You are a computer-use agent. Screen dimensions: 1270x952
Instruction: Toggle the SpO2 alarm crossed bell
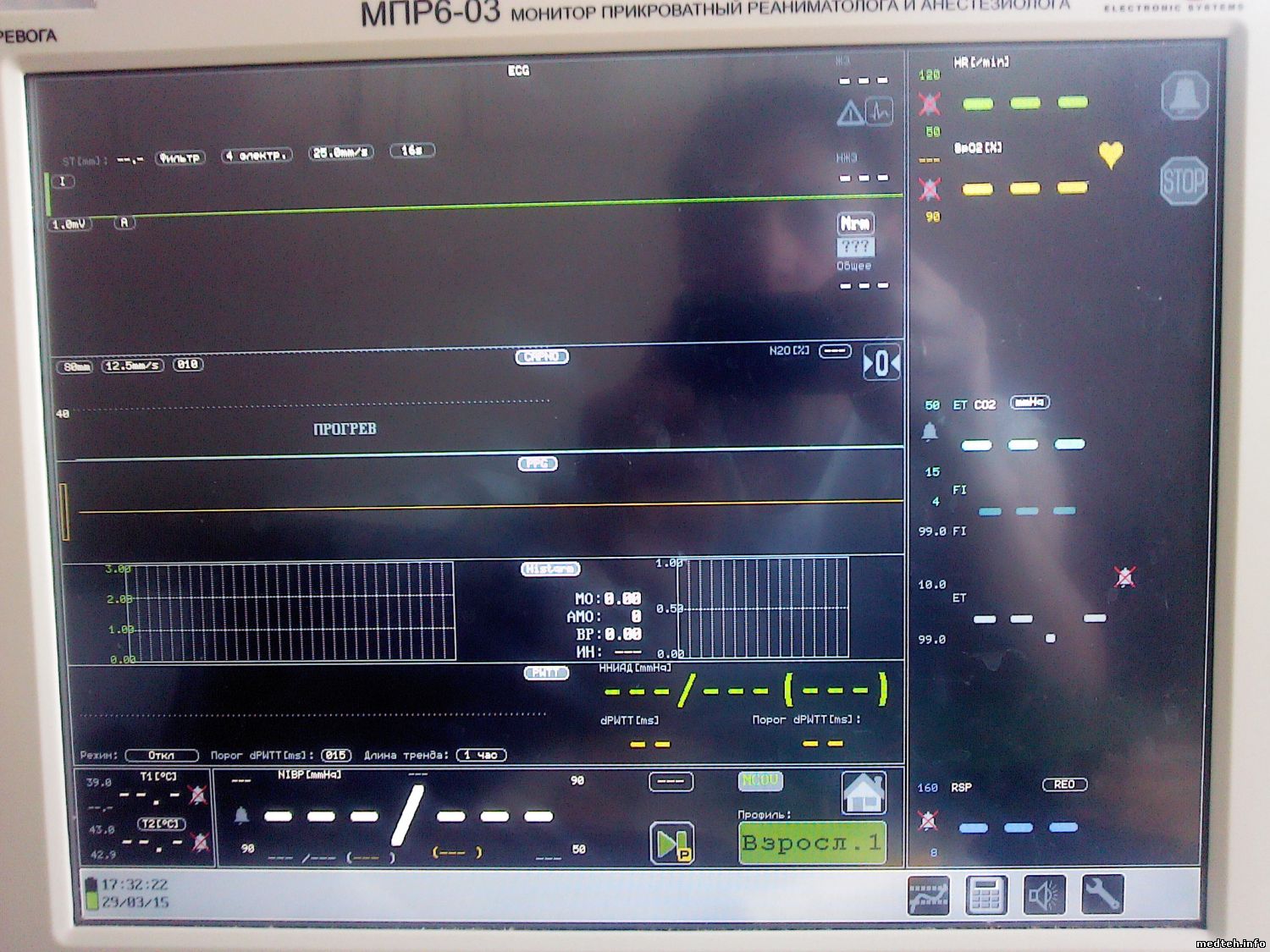click(930, 188)
